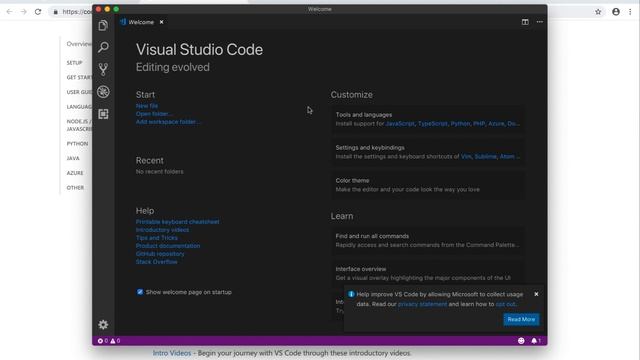Click the opt out link
640x360 pixels.
click(505, 304)
